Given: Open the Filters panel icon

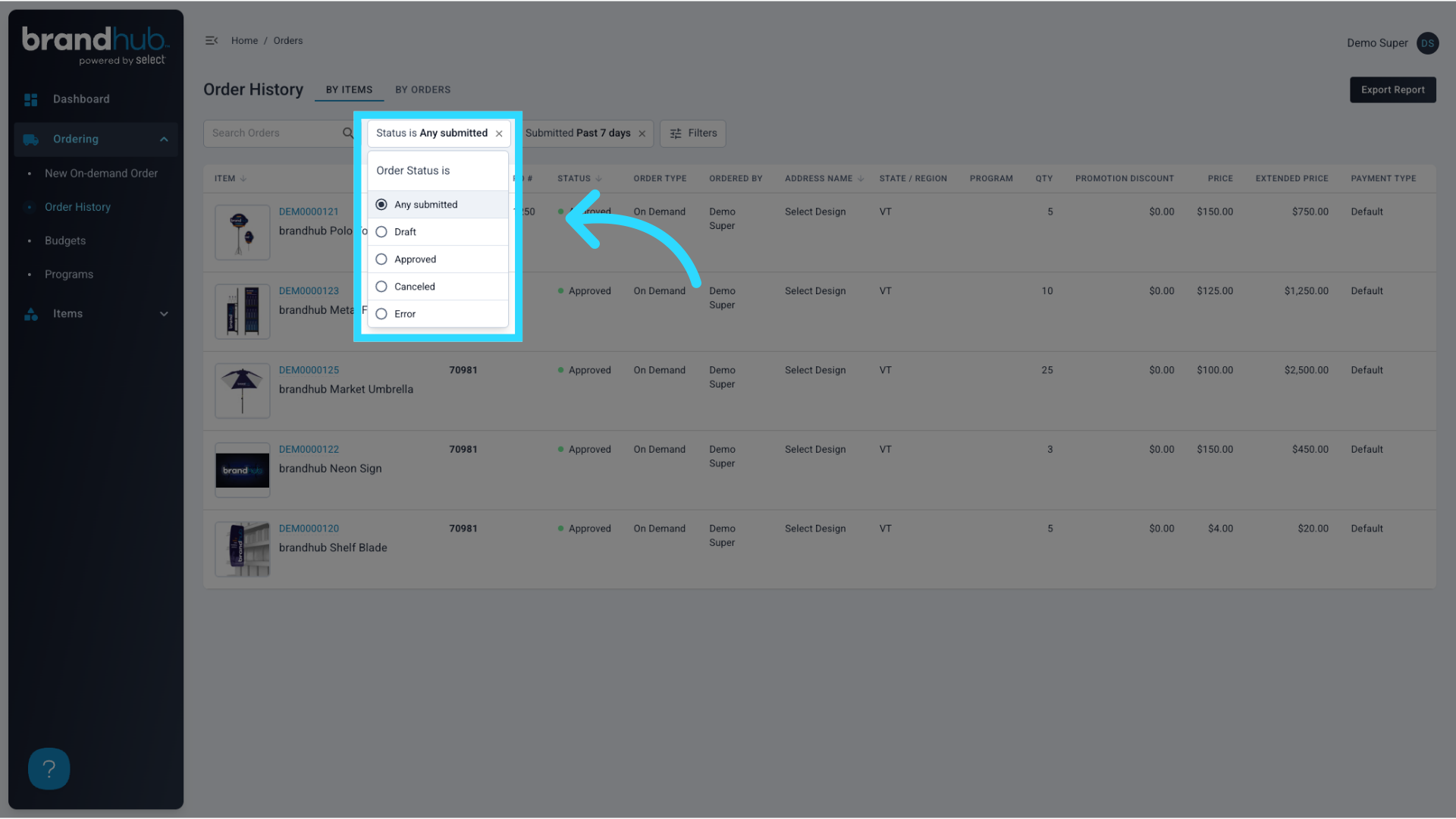Looking at the screenshot, I should (x=676, y=133).
